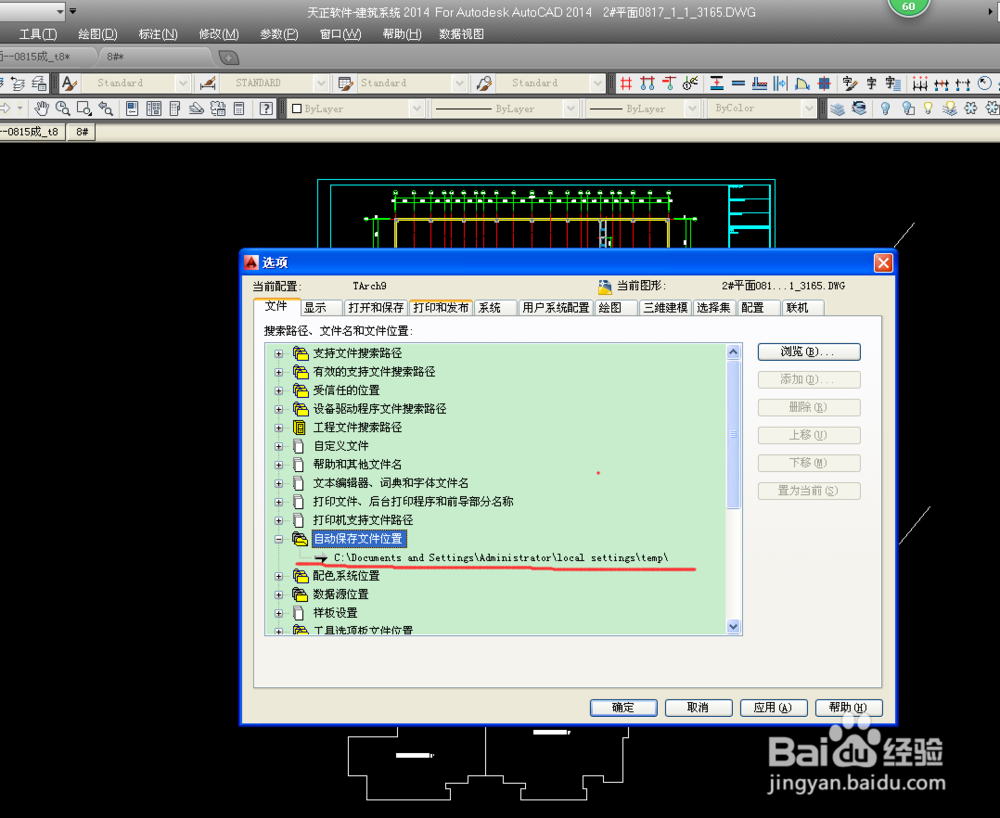
Task: Open the multileader style icon
Action: [485, 83]
